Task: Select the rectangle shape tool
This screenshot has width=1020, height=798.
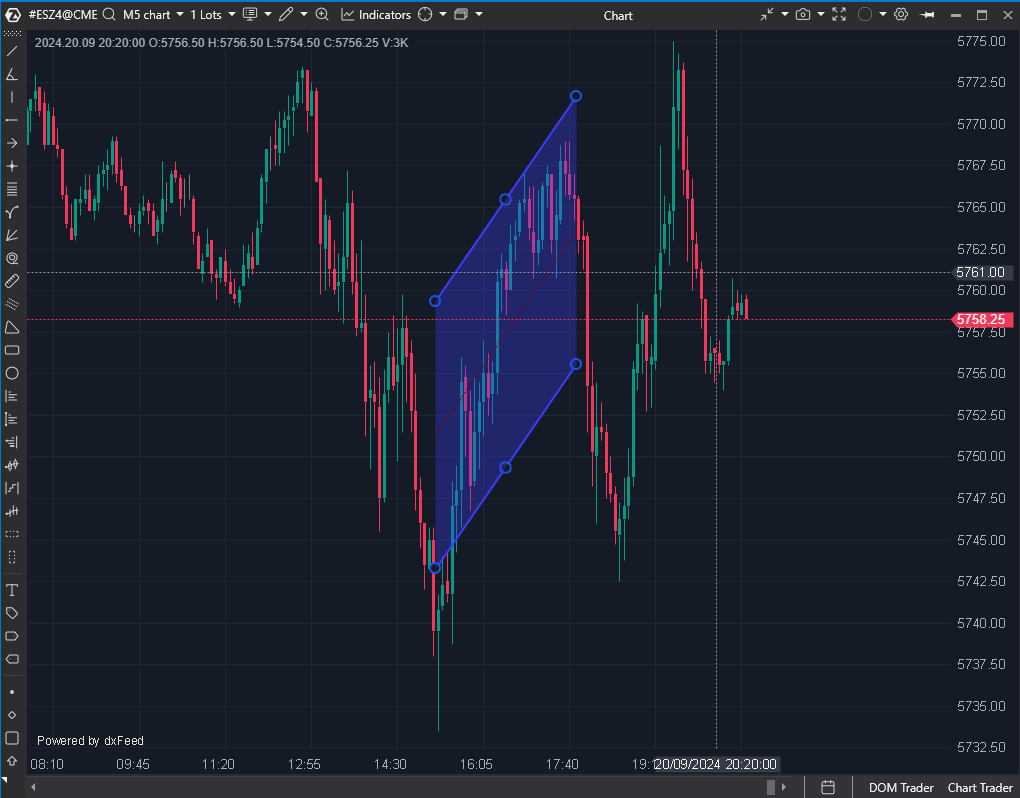Action: (x=12, y=350)
